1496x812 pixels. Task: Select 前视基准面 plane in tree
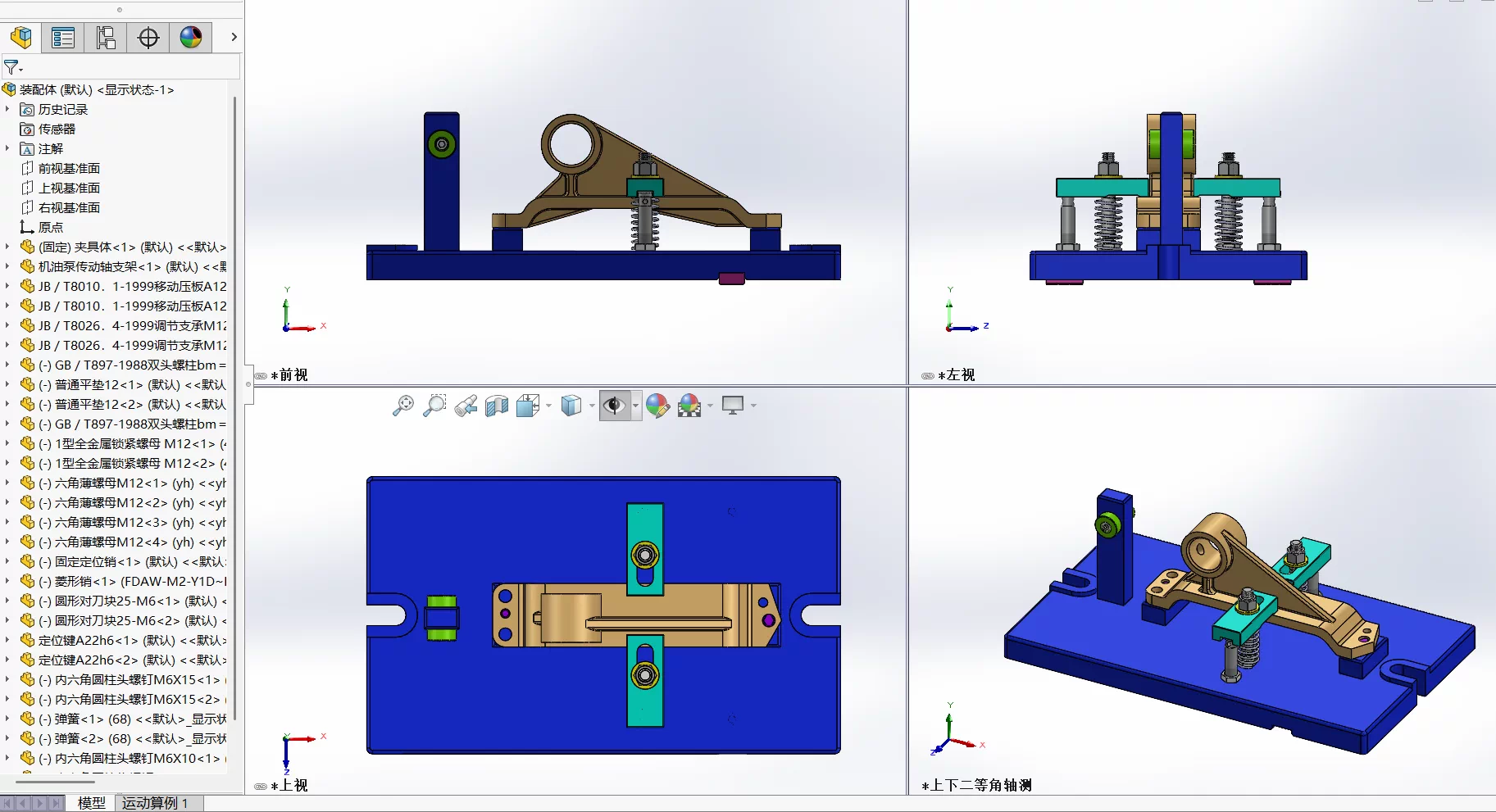coord(69,168)
